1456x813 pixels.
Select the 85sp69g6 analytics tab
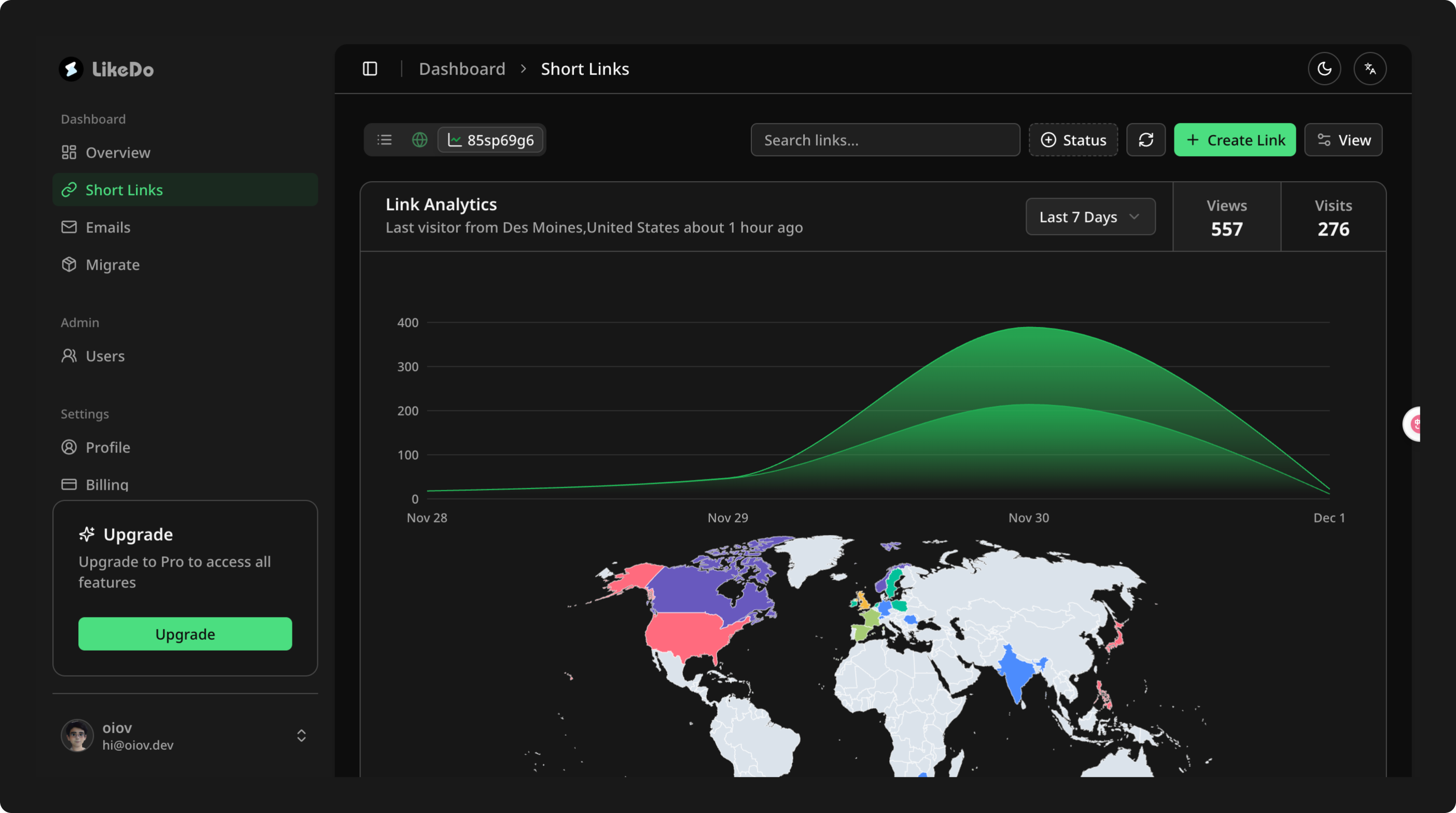tap(491, 140)
